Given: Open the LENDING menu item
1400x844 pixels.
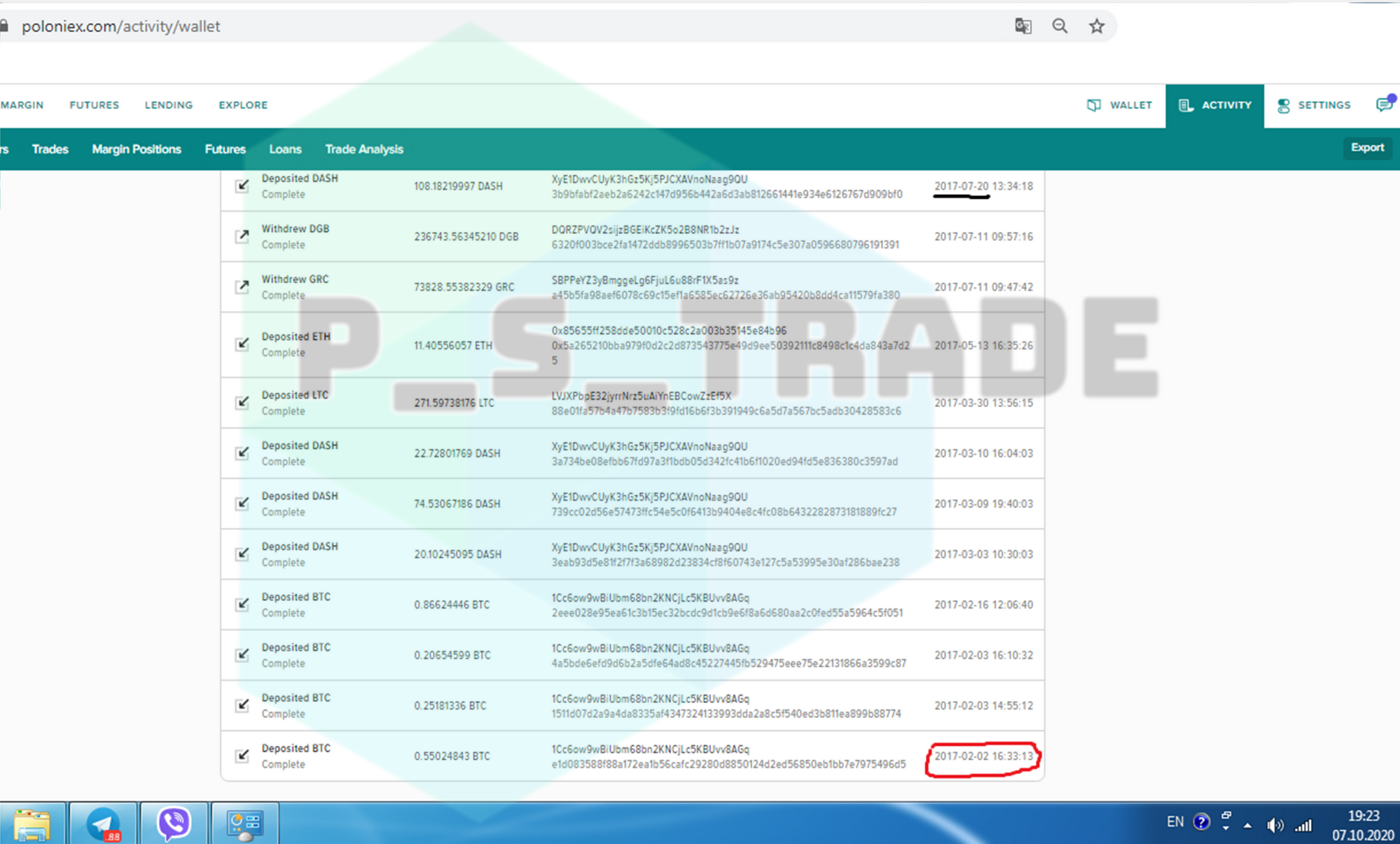Looking at the screenshot, I should click(x=168, y=105).
